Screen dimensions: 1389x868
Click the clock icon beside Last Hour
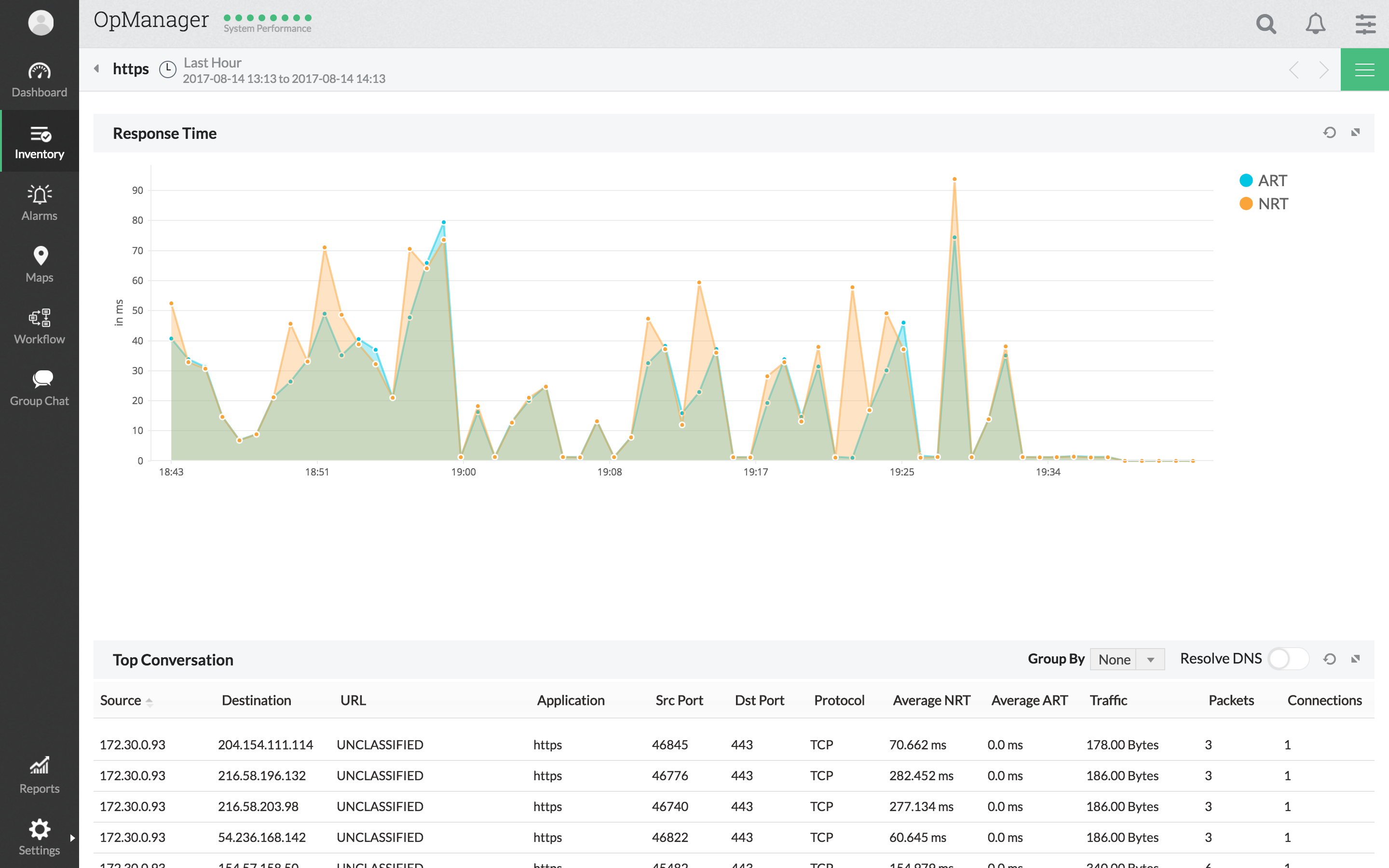click(167, 69)
